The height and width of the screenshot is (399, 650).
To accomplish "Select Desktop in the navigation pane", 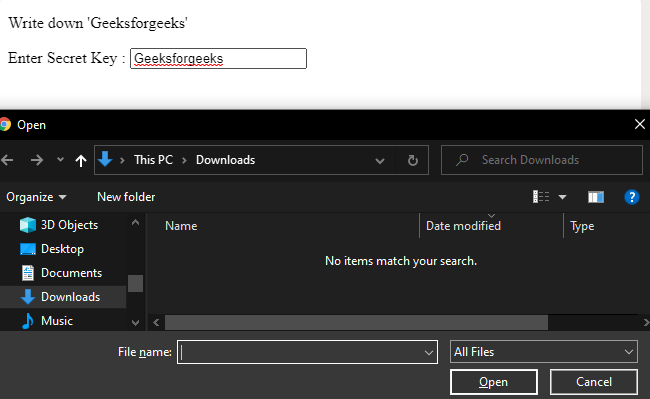I will tap(63, 249).
